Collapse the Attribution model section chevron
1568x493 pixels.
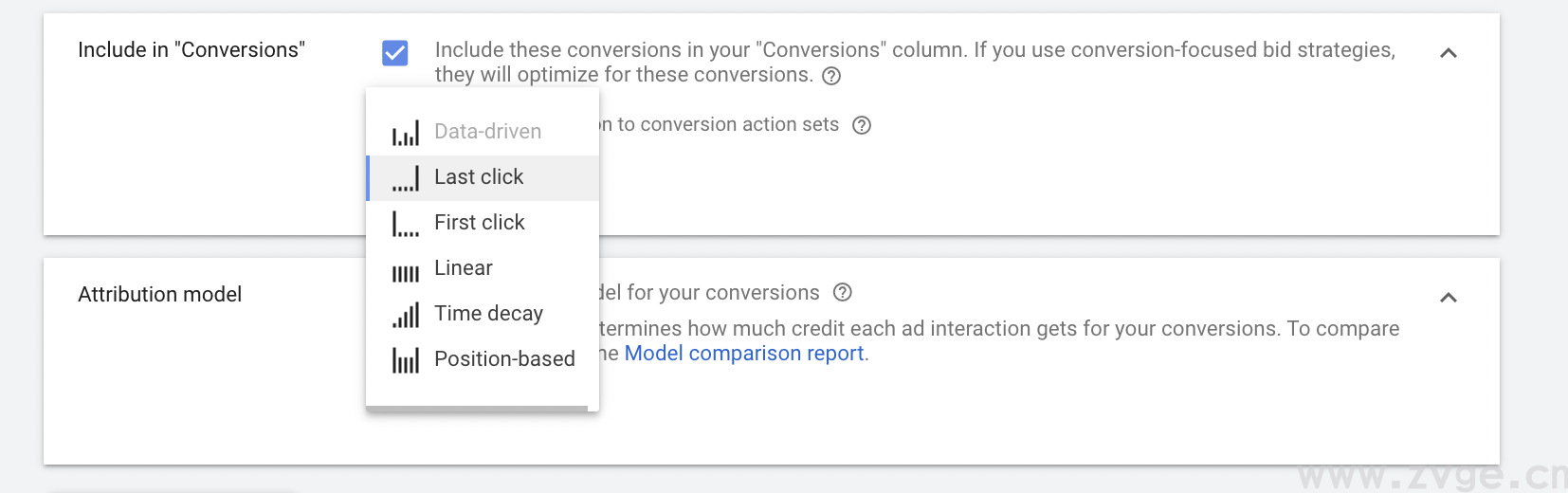1448,298
